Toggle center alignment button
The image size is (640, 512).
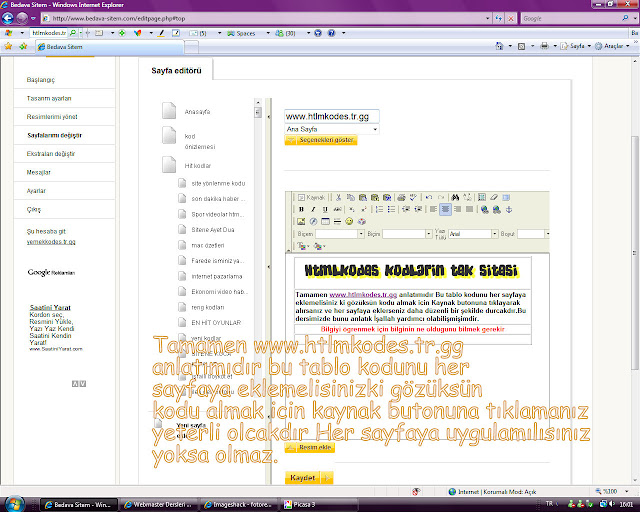[445, 209]
